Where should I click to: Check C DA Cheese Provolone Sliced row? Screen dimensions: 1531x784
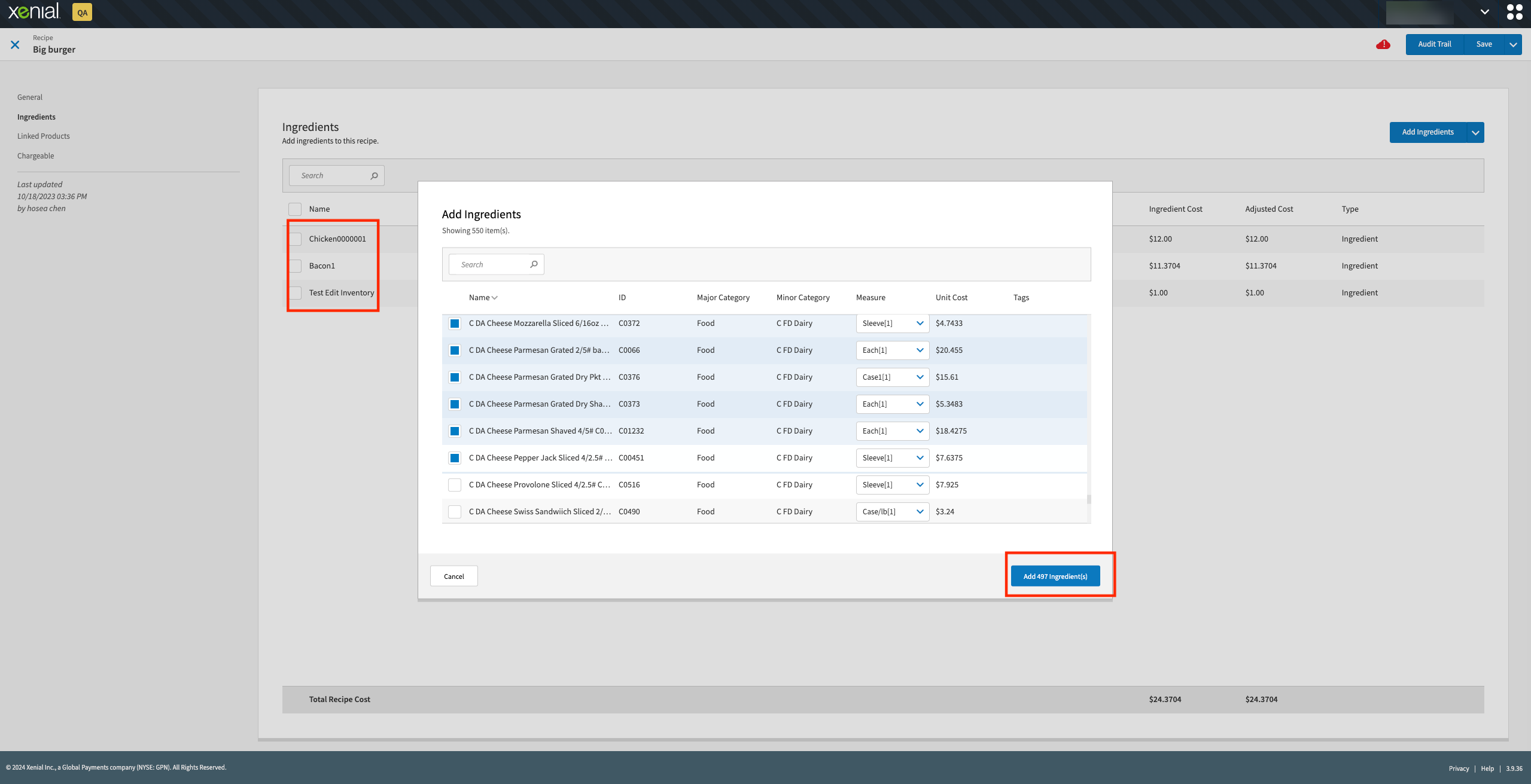coord(455,485)
